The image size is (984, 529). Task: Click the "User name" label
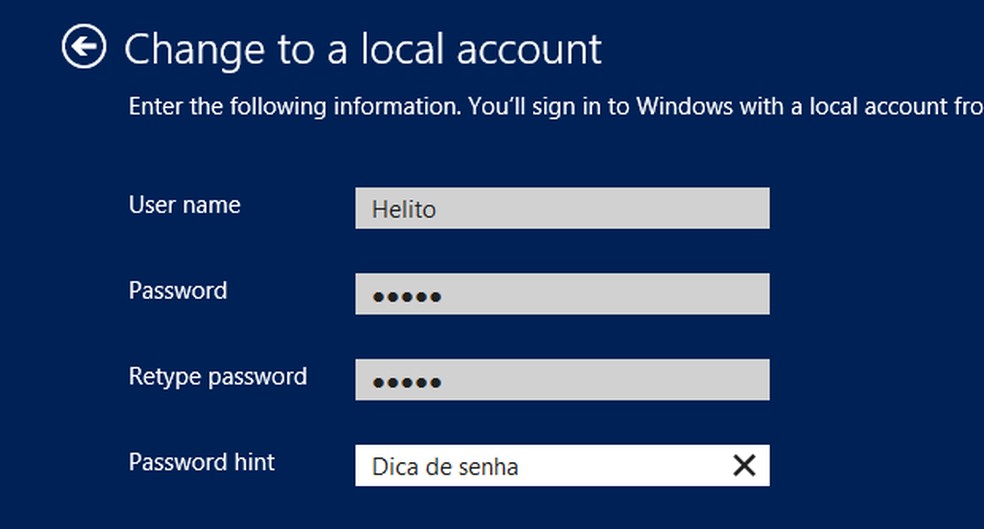pyautogui.click(x=185, y=205)
